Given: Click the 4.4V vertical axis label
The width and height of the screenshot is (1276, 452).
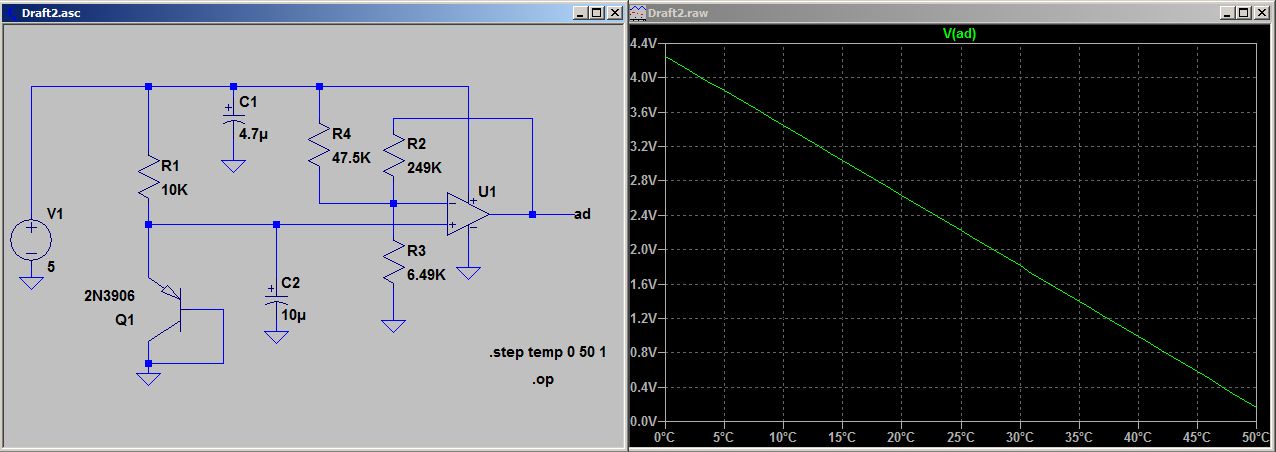Looking at the screenshot, I should pyautogui.click(x=643, y=44).
